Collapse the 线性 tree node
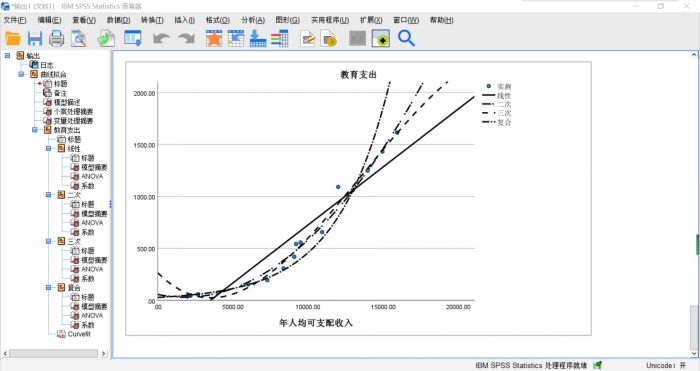This screenshot has width=700, height=371. (x=49, y=148)
